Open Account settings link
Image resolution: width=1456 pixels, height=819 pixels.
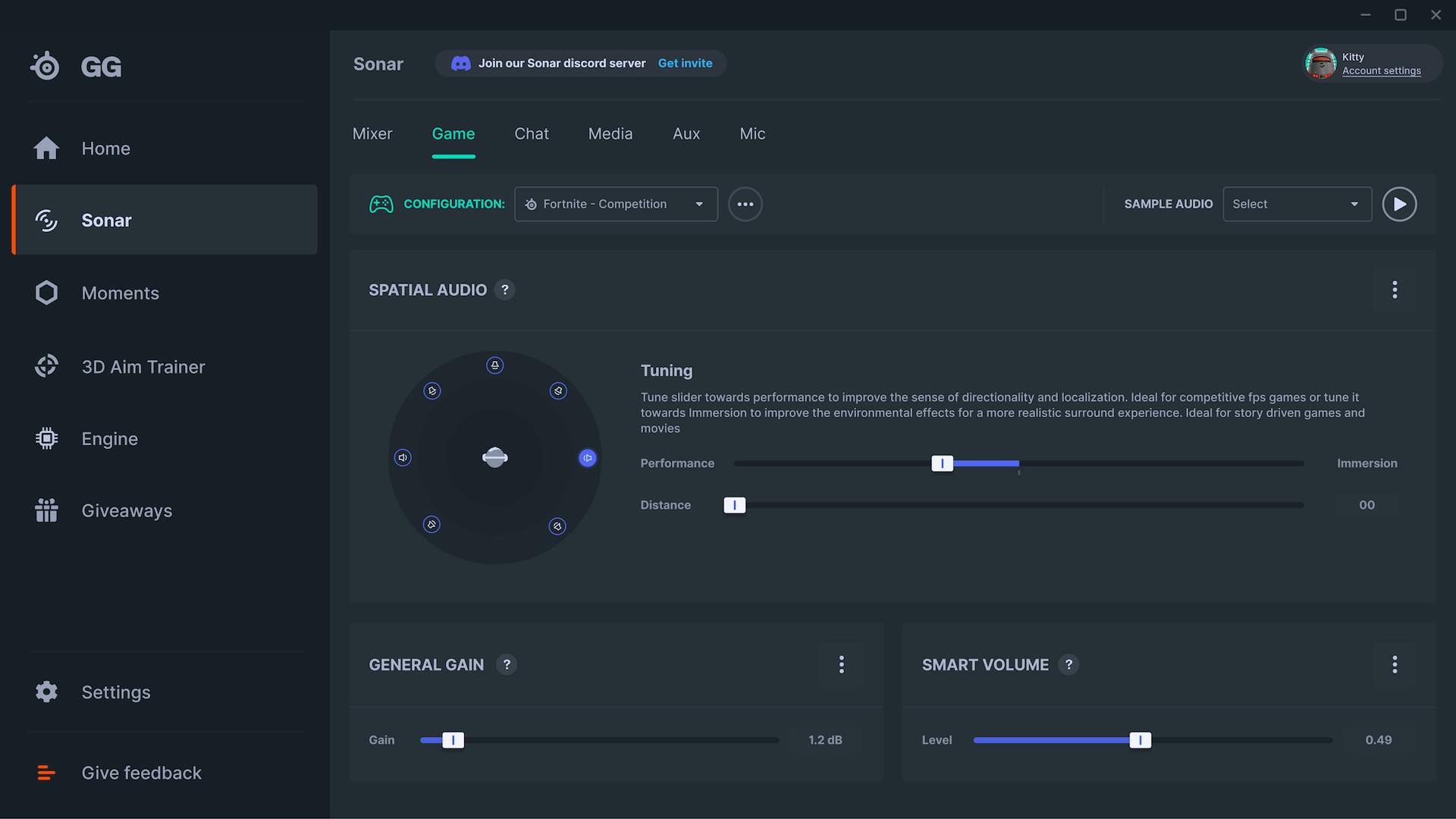(x=1381, y=71)
